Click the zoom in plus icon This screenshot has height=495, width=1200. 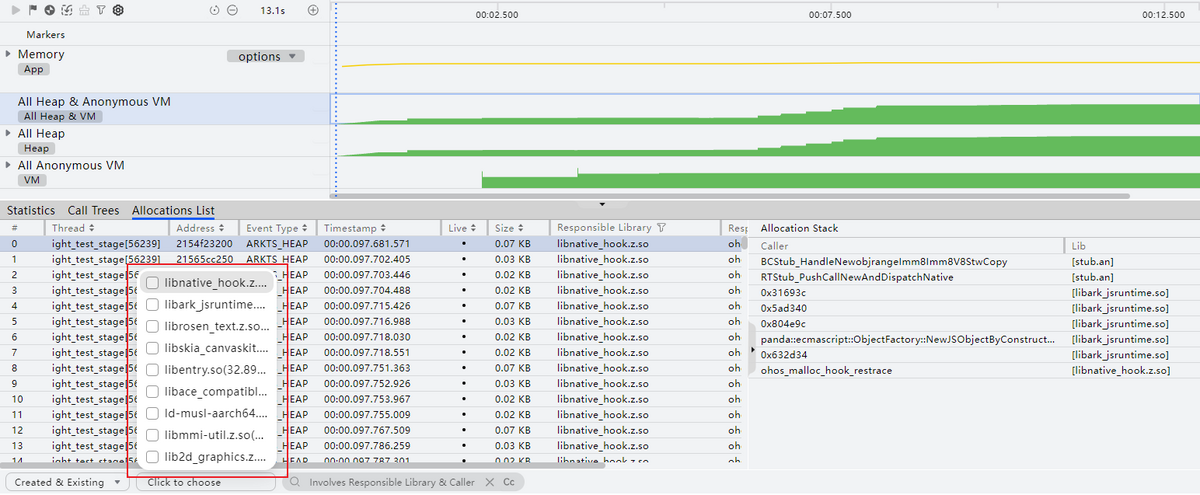point(313,10)
